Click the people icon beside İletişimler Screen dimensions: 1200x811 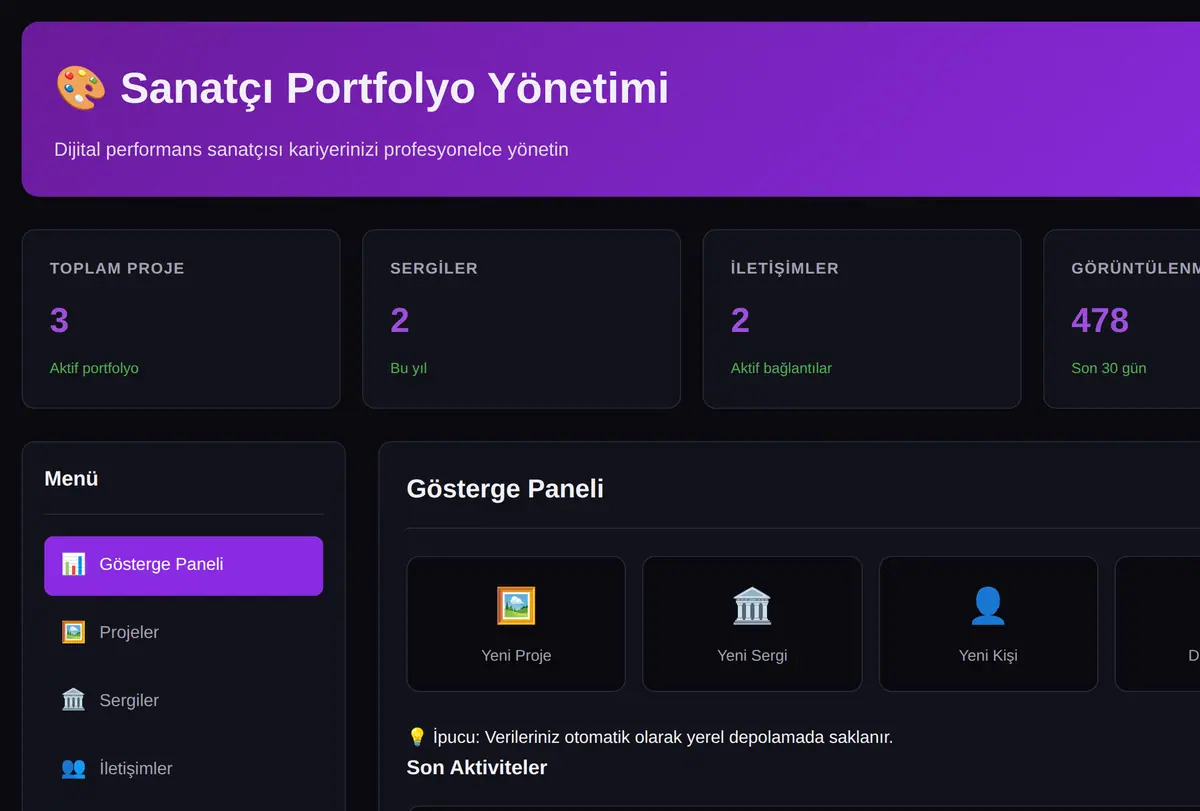73,768
